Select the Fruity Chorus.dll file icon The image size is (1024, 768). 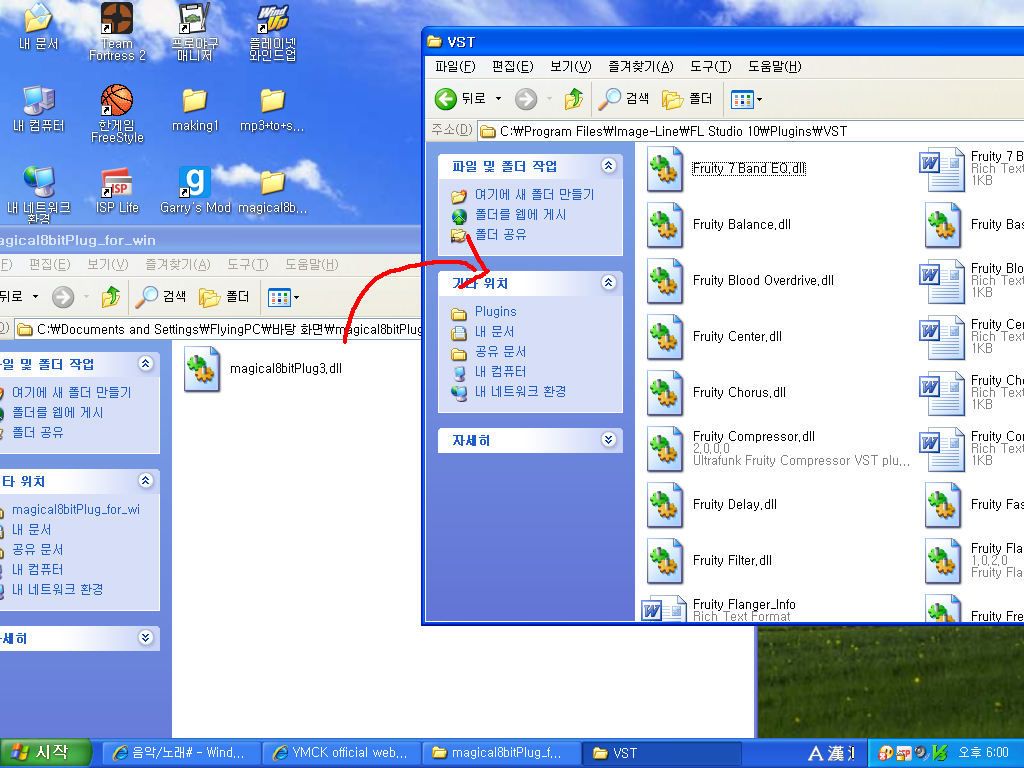point(665,393)
